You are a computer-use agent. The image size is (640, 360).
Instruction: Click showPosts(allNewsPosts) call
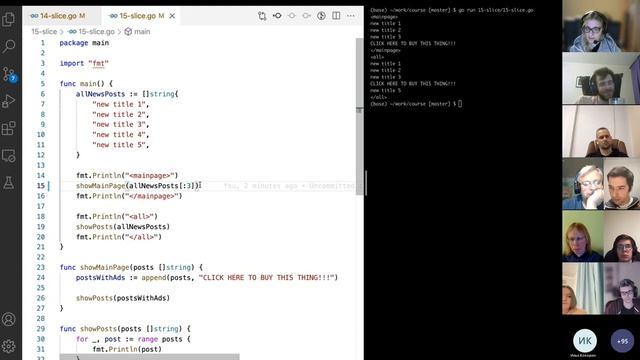(123, 227)
